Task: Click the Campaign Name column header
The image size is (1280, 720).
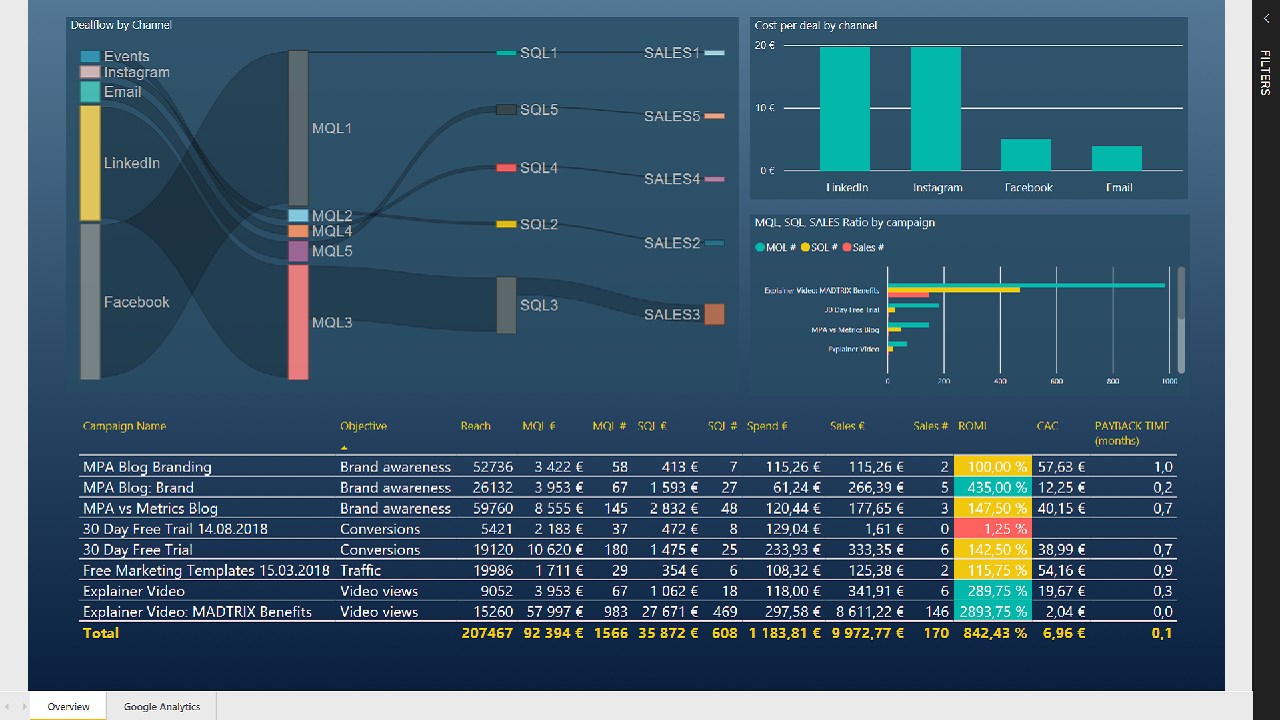Action: point(124,426)
